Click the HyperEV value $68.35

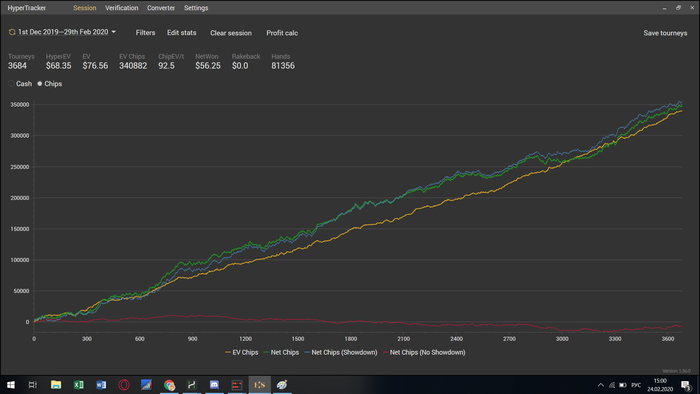pyautogui.click(x=58, y=66)
